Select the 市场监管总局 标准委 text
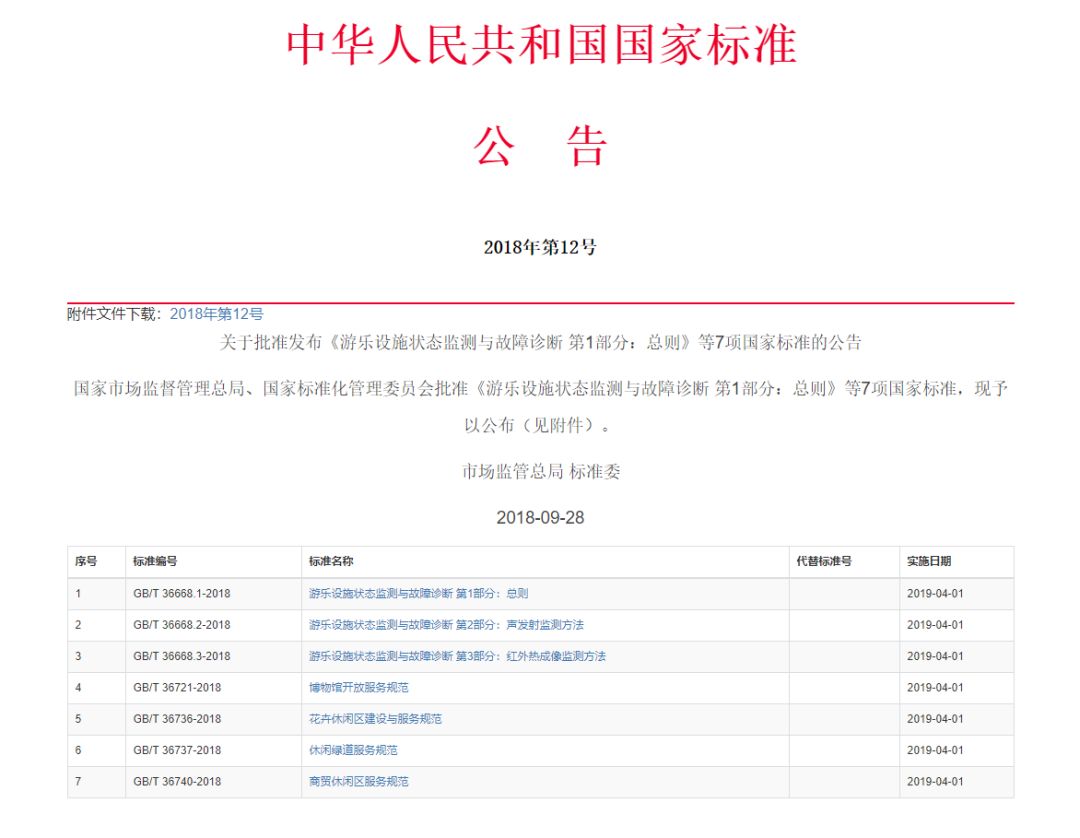The width and height of the screenshot is (1080, 838). 541,472
